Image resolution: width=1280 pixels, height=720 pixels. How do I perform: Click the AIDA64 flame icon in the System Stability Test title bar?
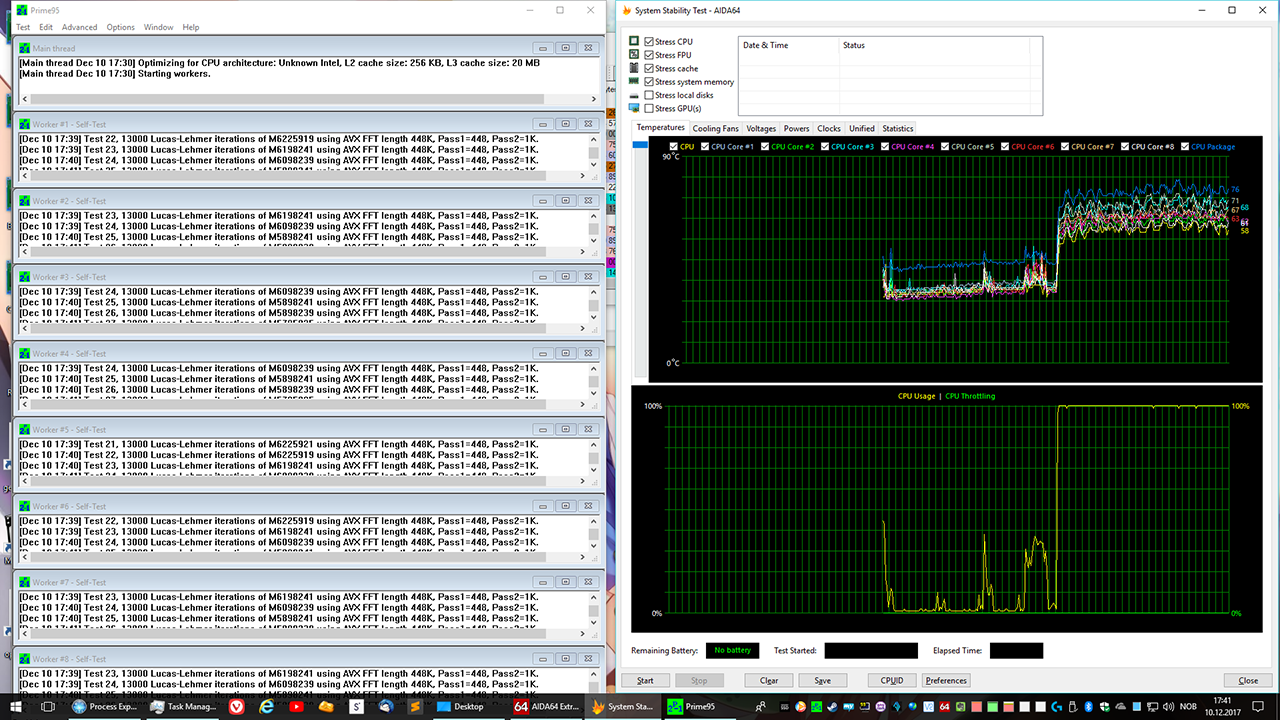point(626,10)
